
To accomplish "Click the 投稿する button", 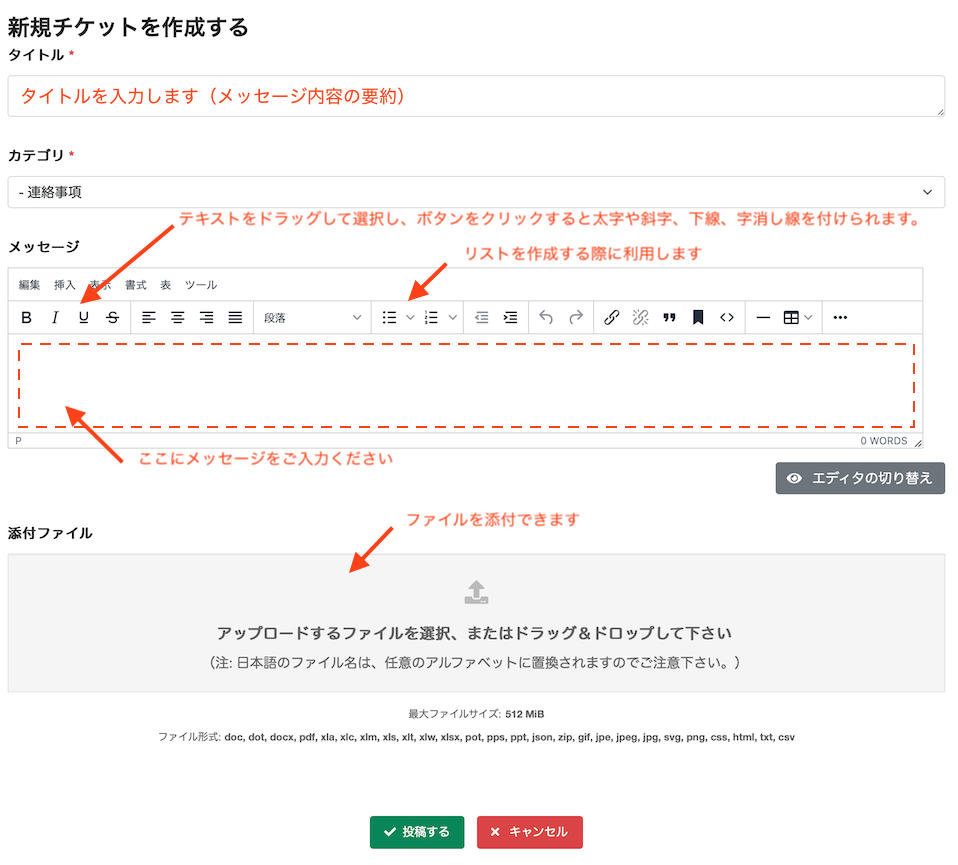I will [417, 831].
